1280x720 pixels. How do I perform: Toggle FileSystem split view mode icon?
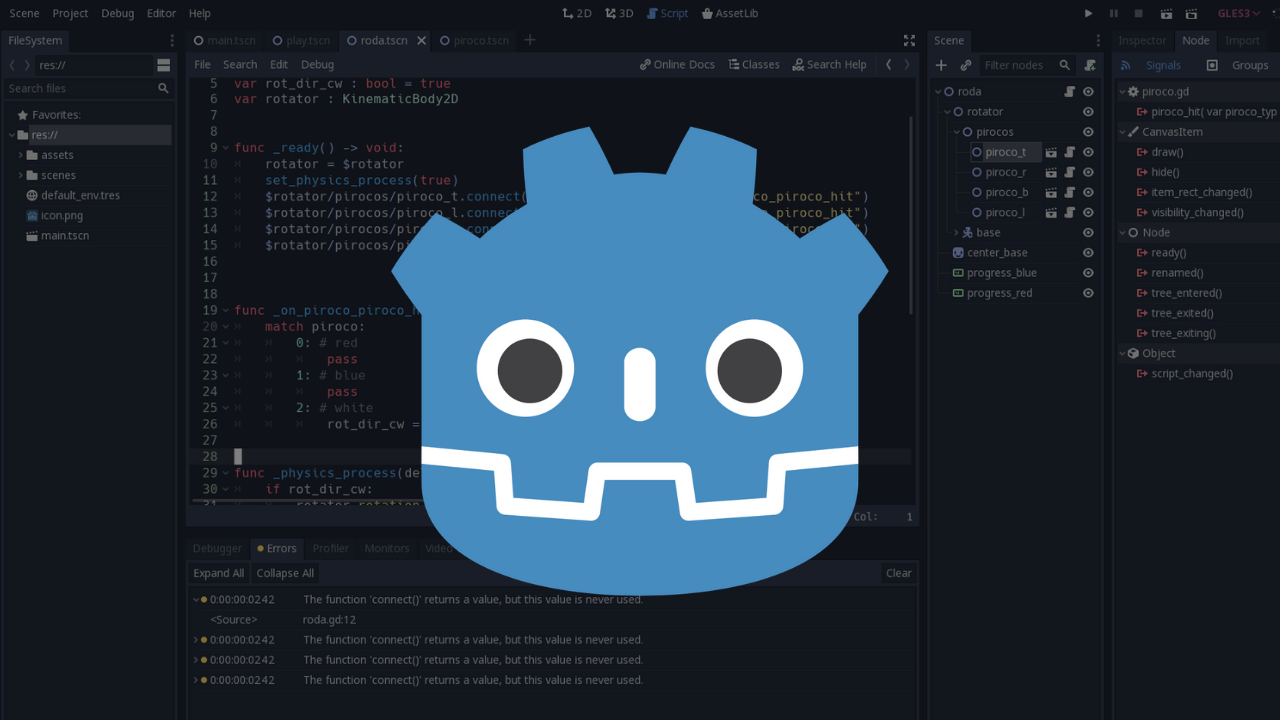point(163,65)
